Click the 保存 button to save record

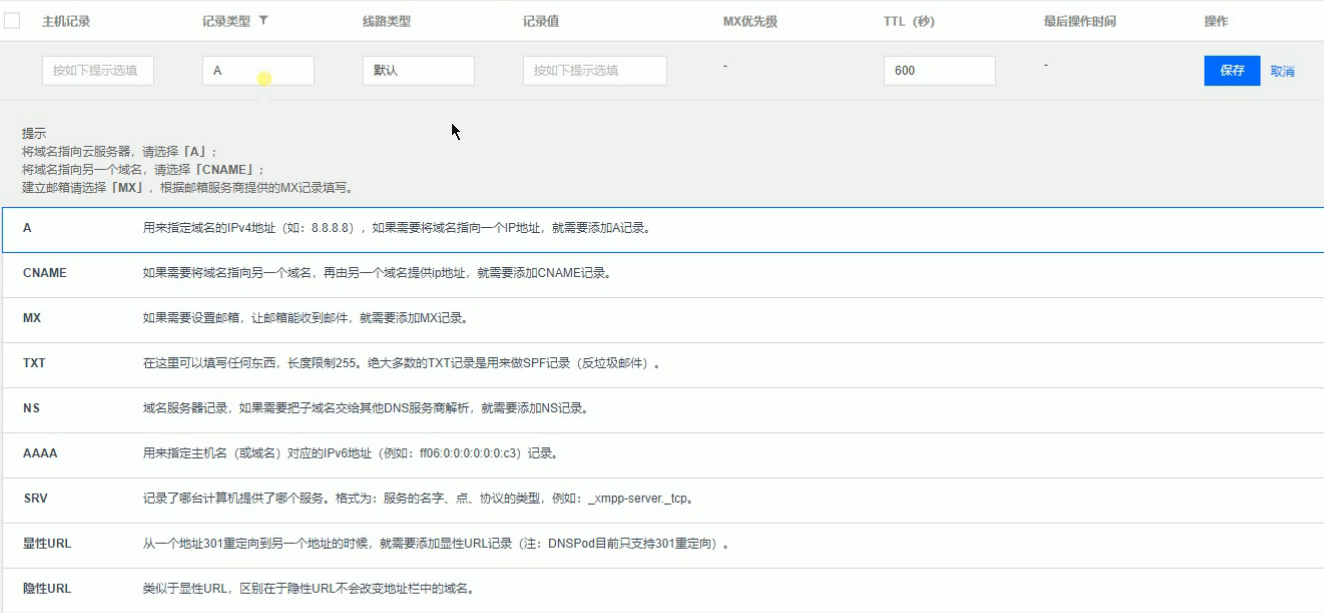[1231, 70]
